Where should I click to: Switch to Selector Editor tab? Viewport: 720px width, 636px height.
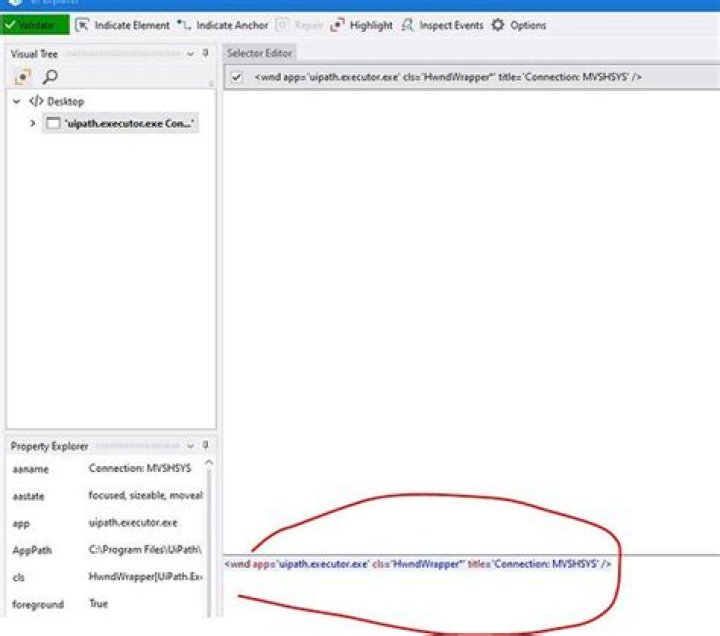259,53
